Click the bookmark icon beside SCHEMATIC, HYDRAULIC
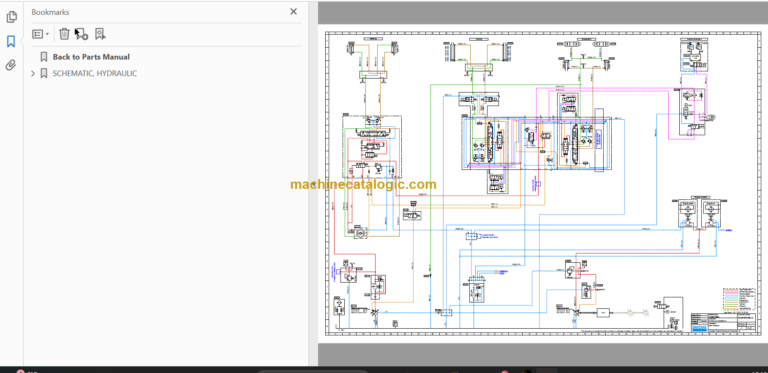The image size is (768, 373). tap(44, 73)
